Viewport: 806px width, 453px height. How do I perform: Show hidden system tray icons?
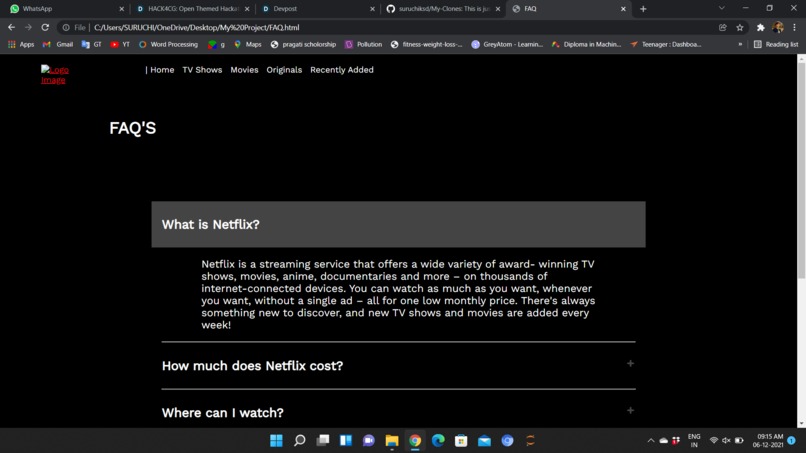[651, 441]
